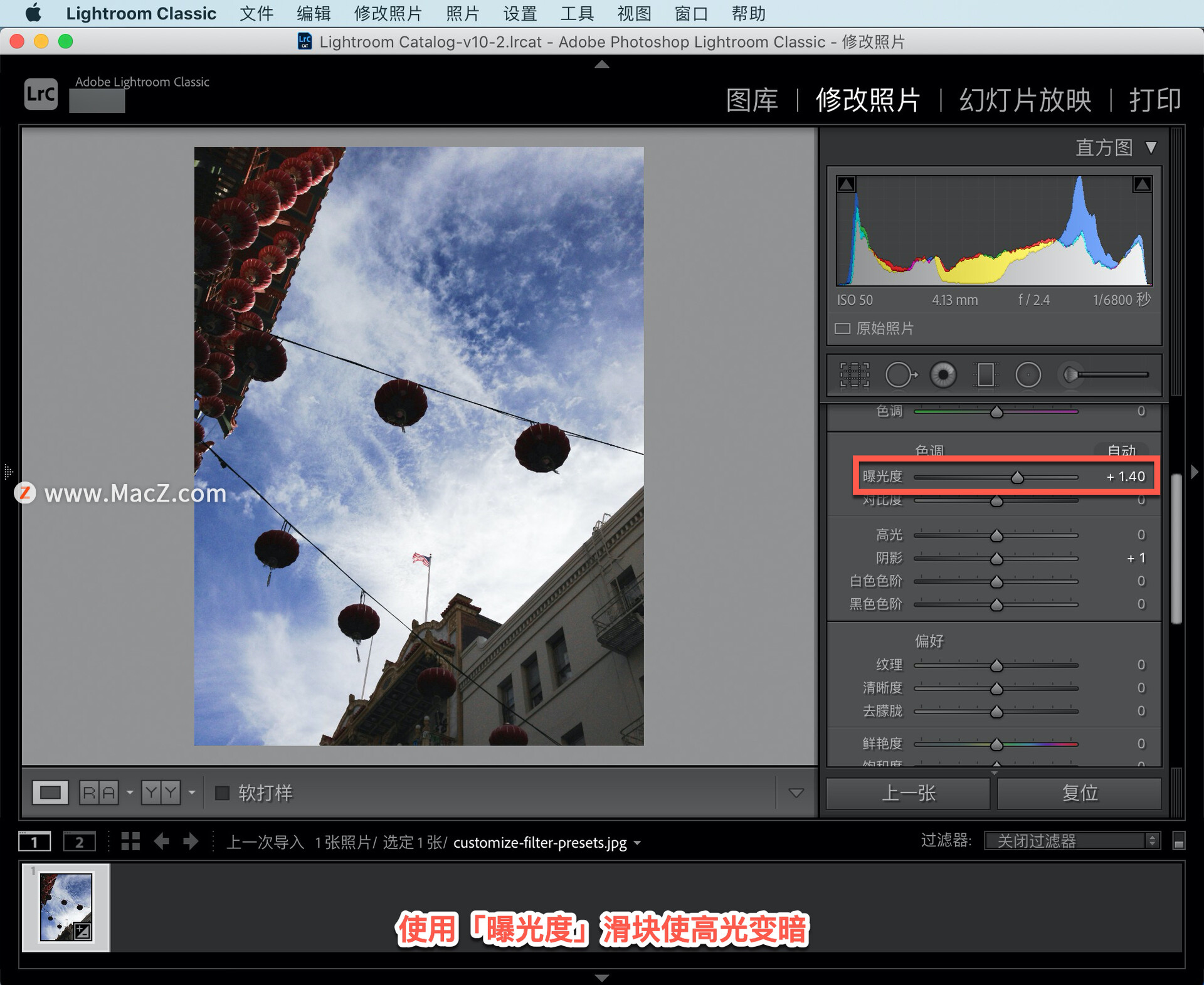Select the Radial Filter tool
Viewport: 1204px width, 985px height.
1028,375
